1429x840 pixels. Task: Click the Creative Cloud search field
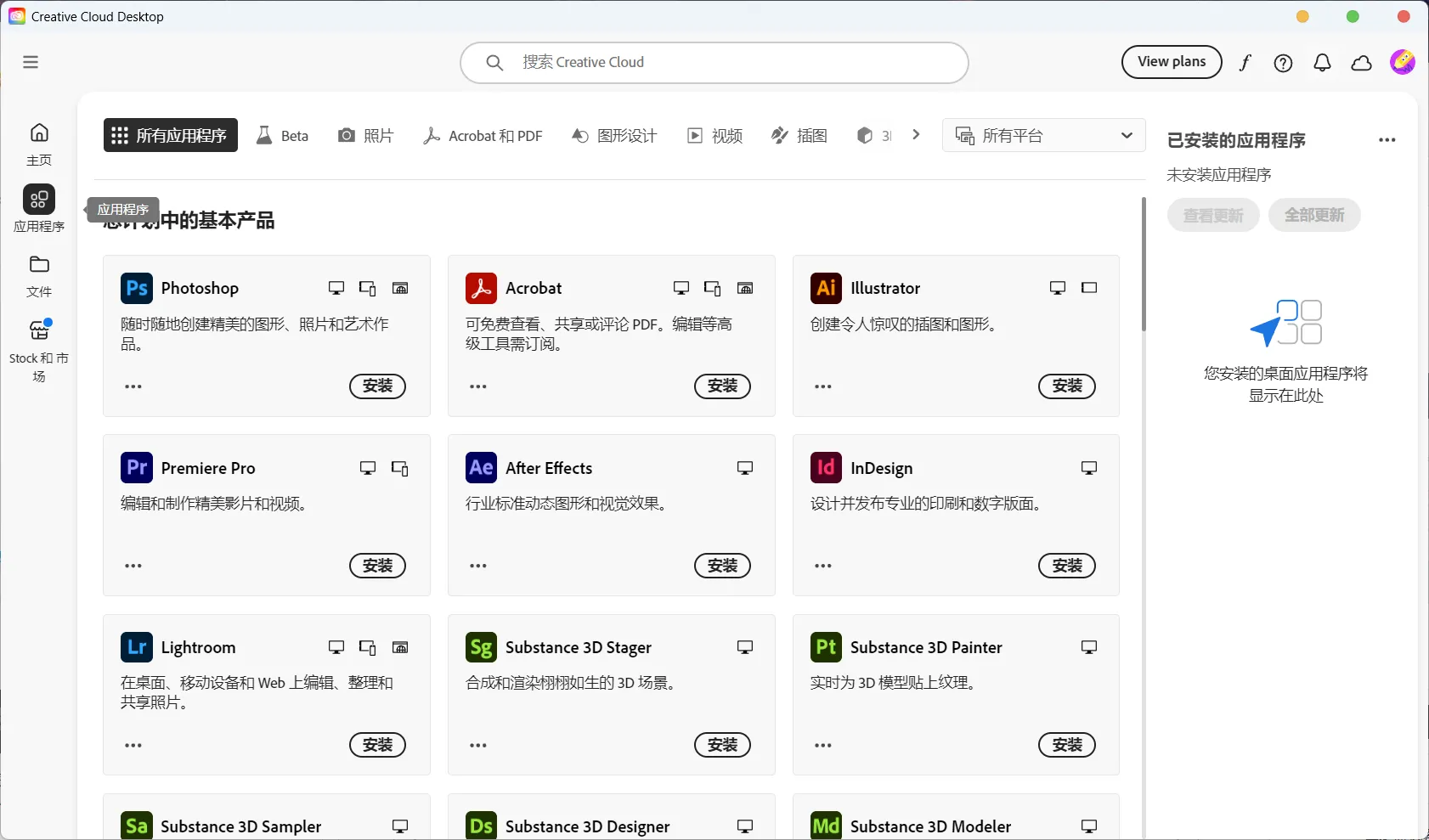click(714, 63)
